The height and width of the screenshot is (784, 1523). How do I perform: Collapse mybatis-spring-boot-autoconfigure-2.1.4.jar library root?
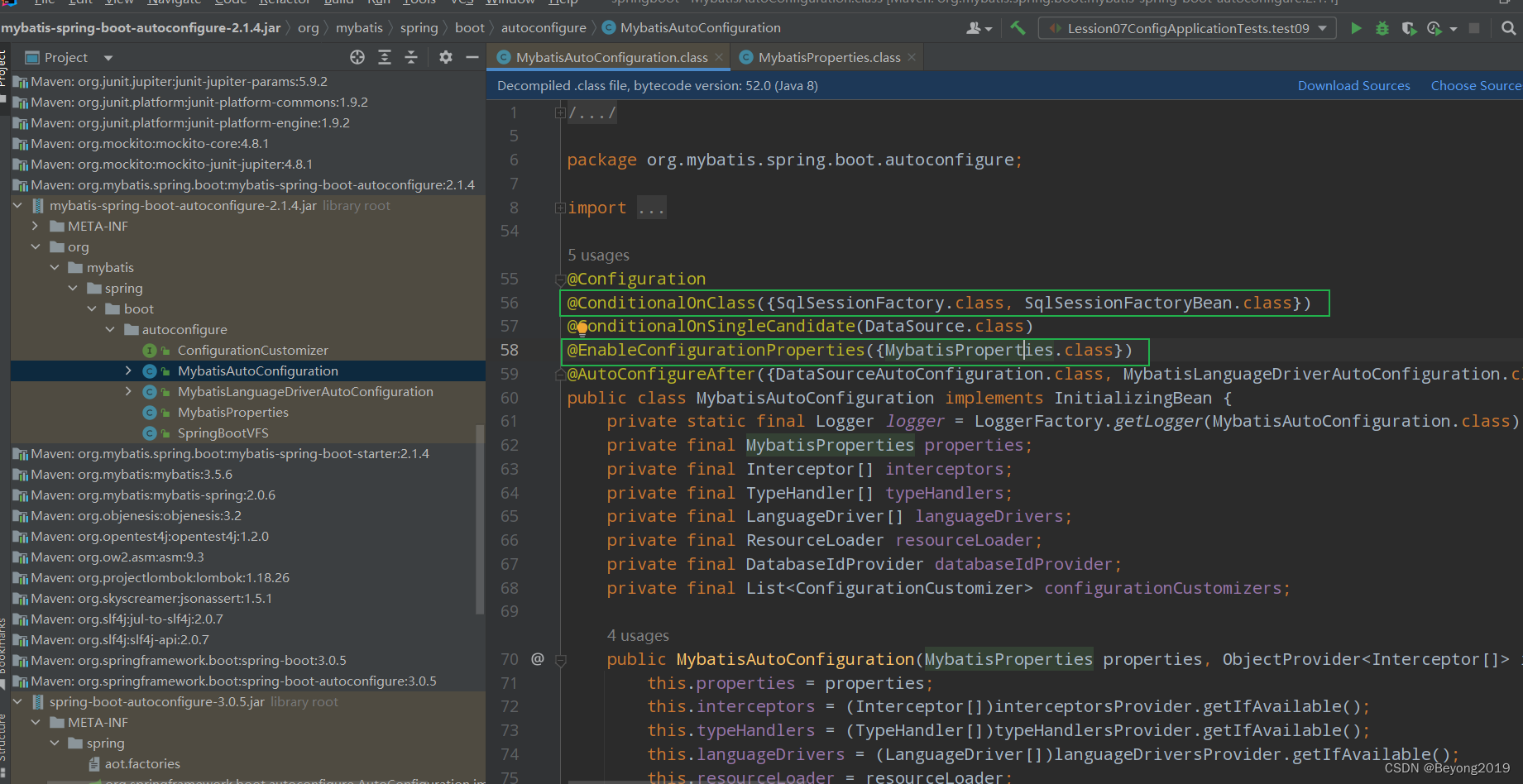tap(17, 205)
